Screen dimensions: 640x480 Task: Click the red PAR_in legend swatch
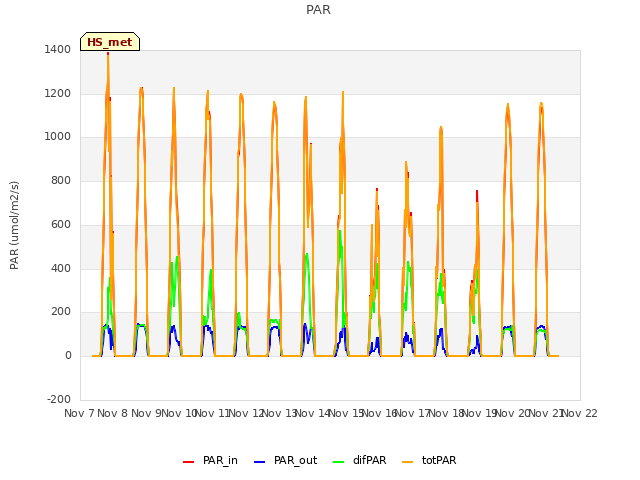click(188, 462)
